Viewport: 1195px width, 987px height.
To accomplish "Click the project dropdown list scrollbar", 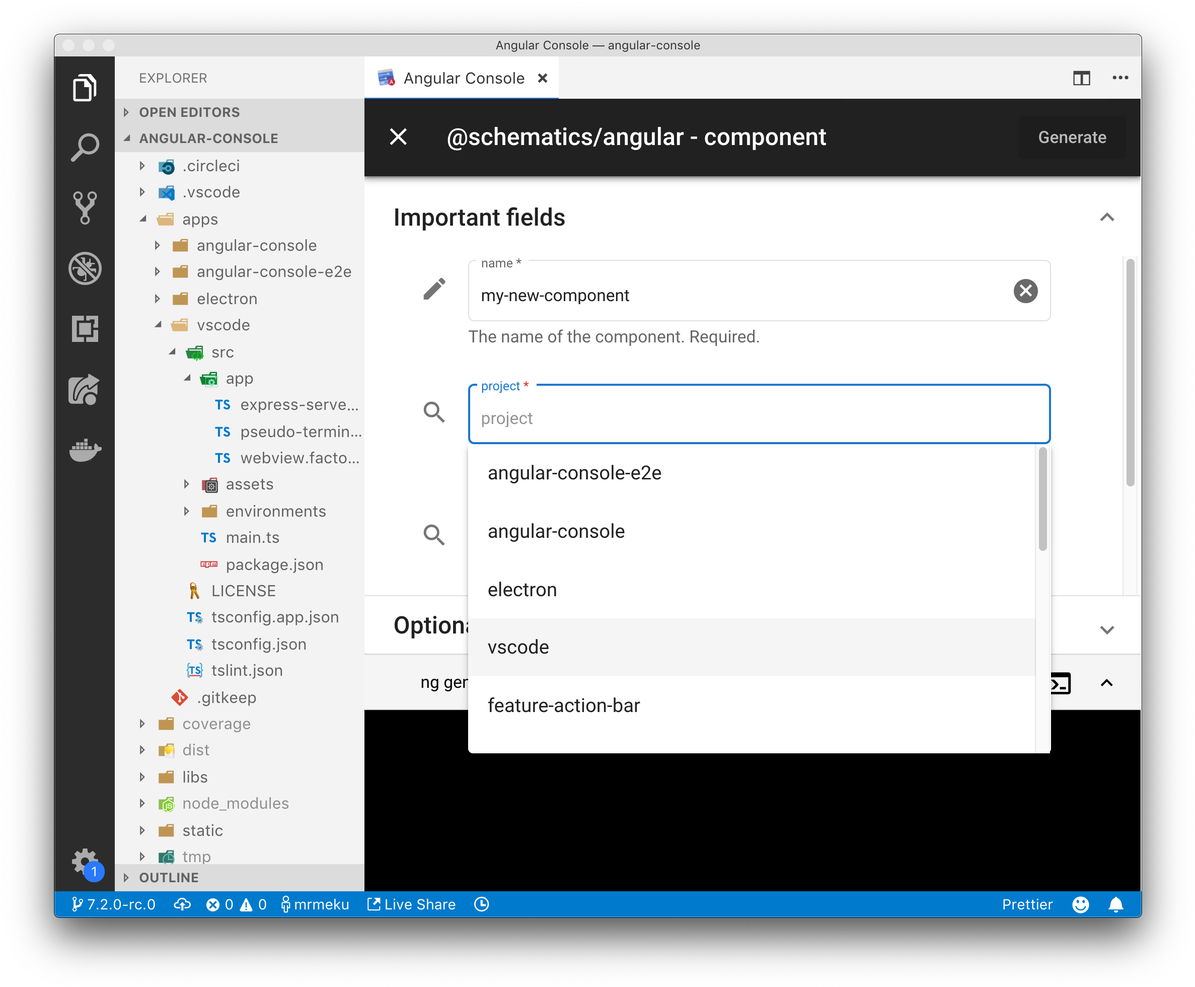I will 1043,500.
